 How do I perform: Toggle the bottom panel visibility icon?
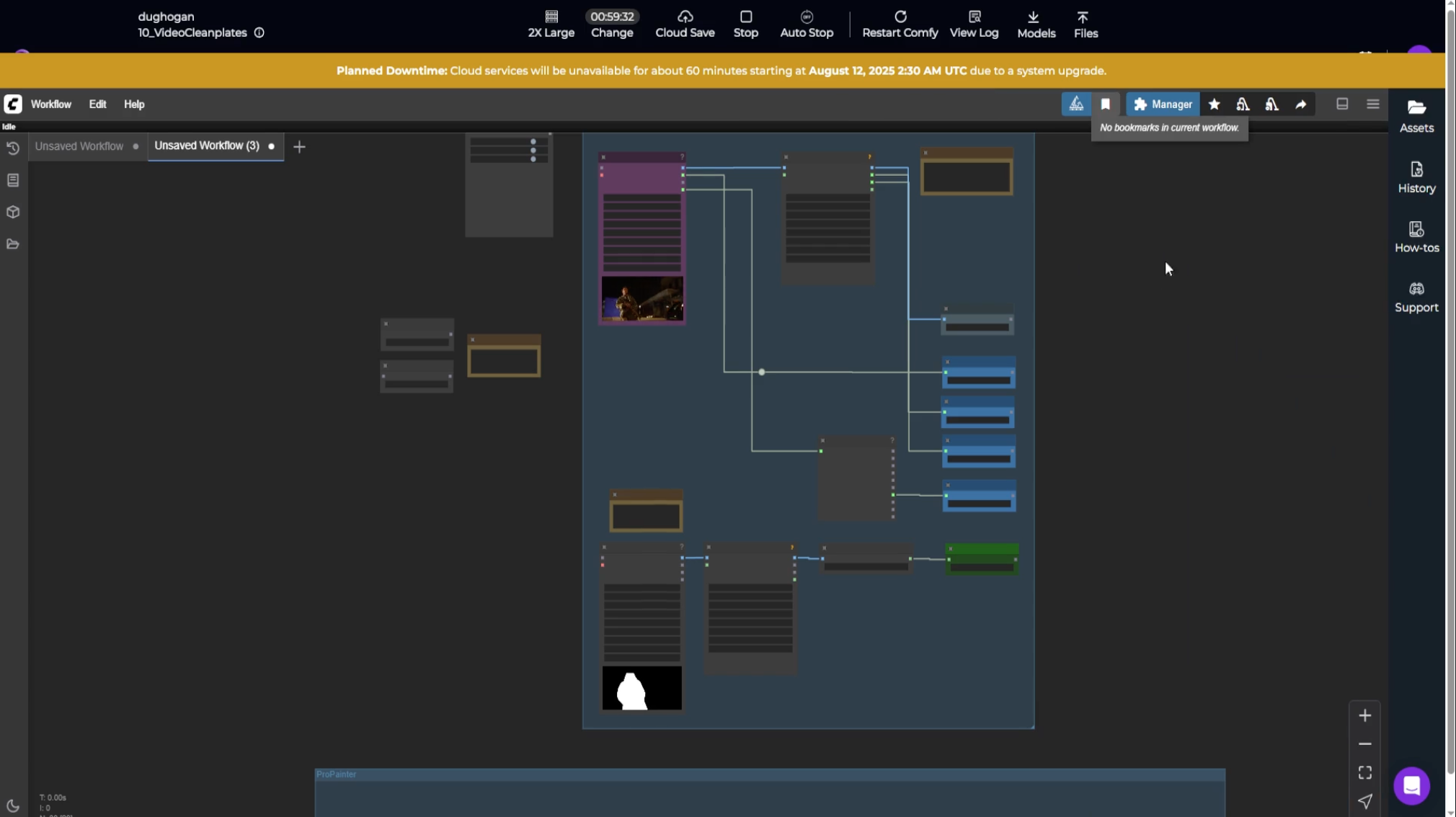coord(1341,104)
